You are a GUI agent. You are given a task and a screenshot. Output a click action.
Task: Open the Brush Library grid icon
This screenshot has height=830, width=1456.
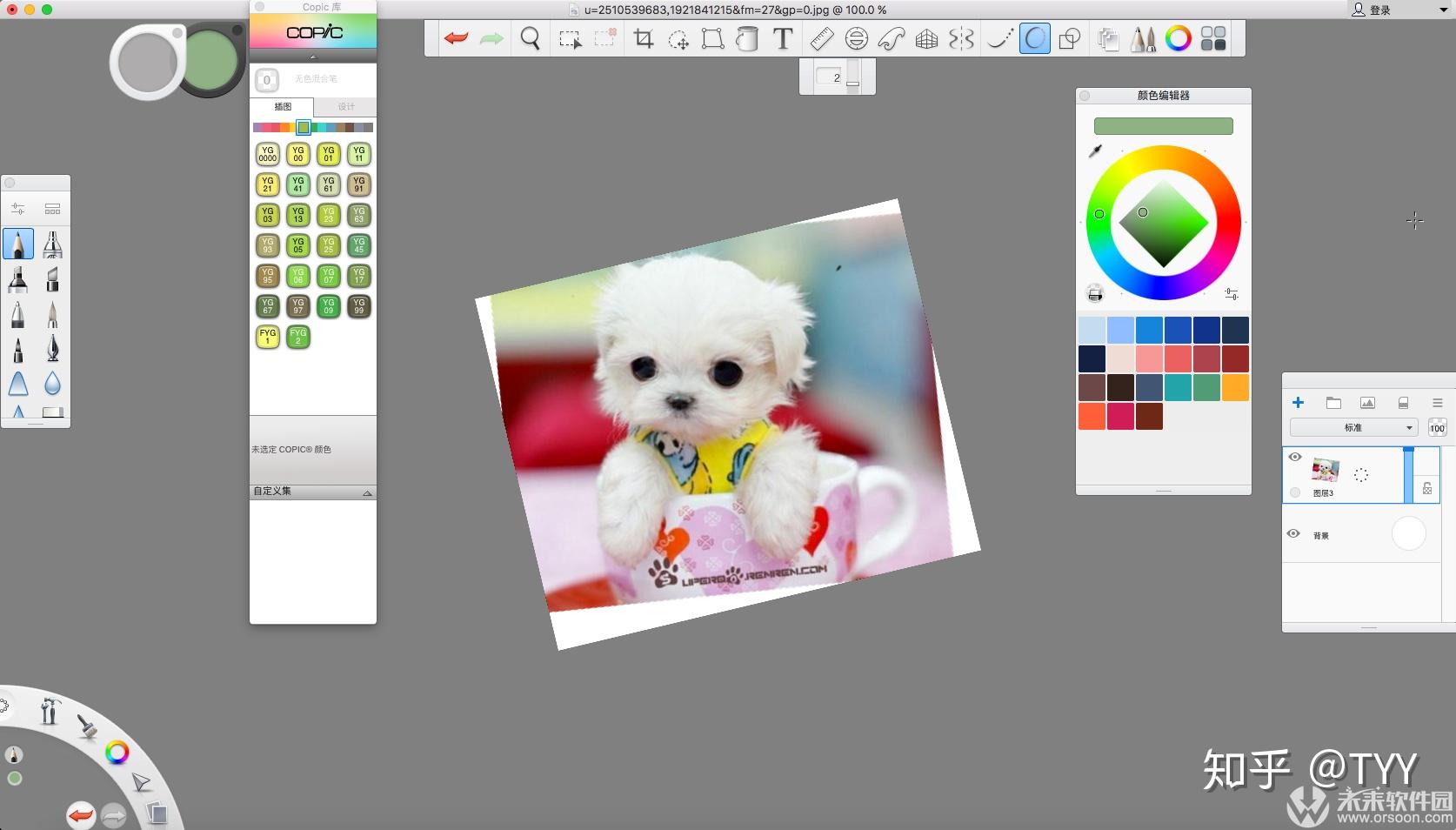pos(53,209)
